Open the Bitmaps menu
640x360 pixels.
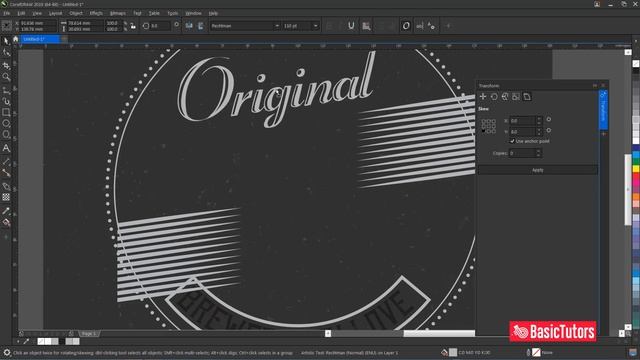pyautogui.click(x=118, y=13)
